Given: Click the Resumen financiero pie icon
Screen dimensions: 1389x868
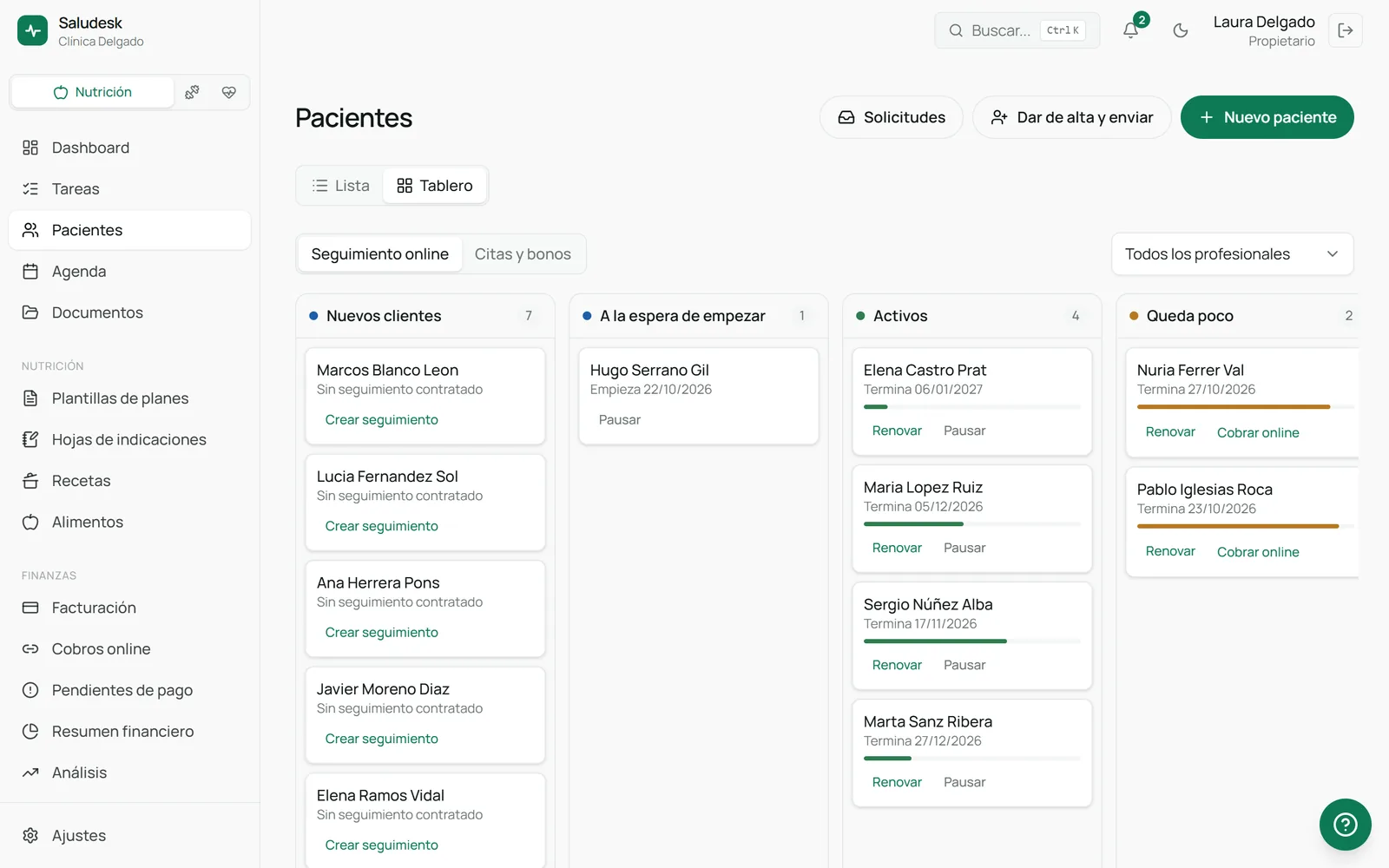Looking at the screenshot, I should pyautogui.click(x=30, y=731).
